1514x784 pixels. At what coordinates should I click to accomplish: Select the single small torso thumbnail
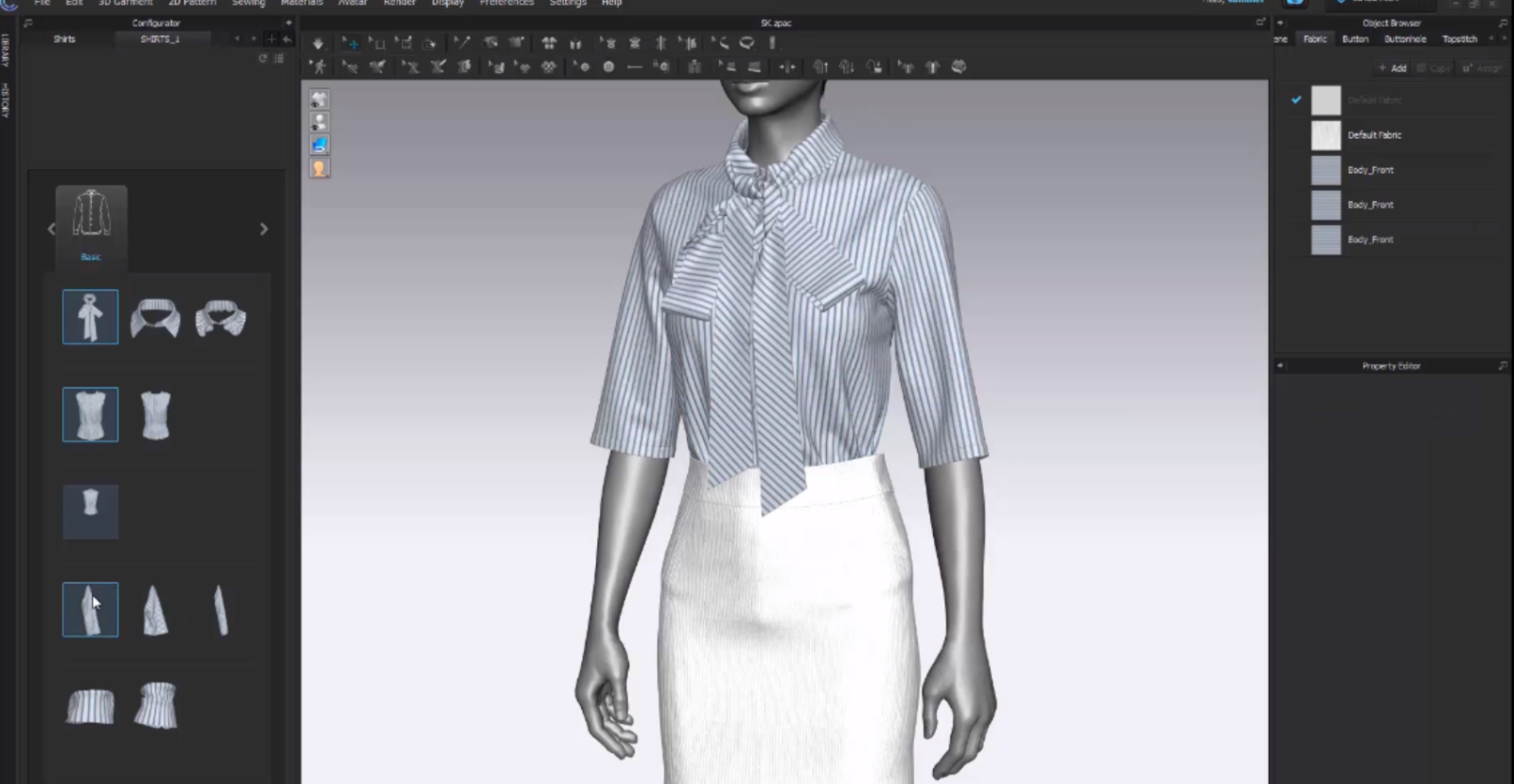coord(90,512)
